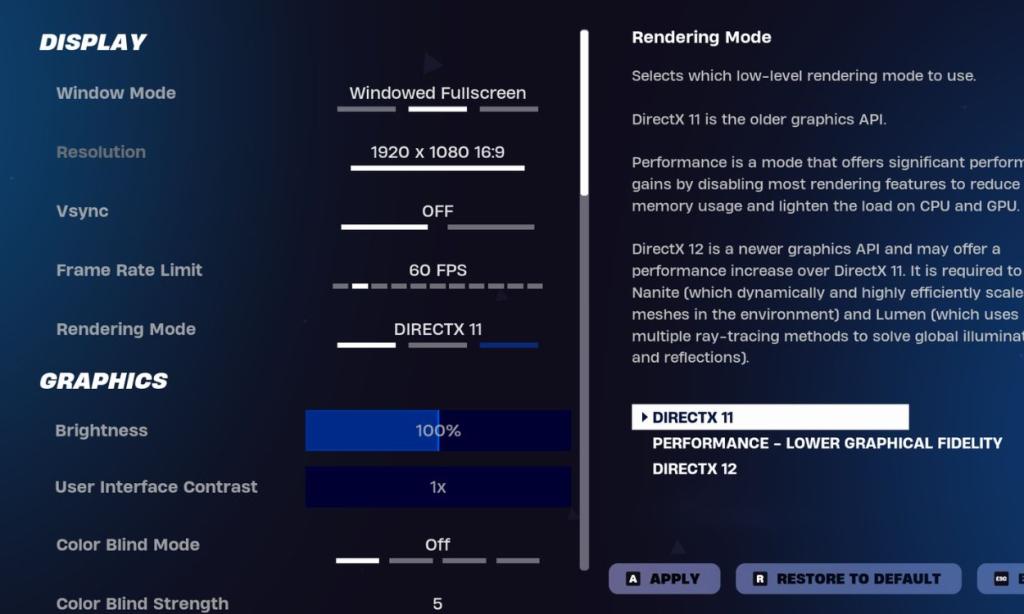
Task: Click the filled segment under Frame Rate Limit
Action: tap(360, 286)
